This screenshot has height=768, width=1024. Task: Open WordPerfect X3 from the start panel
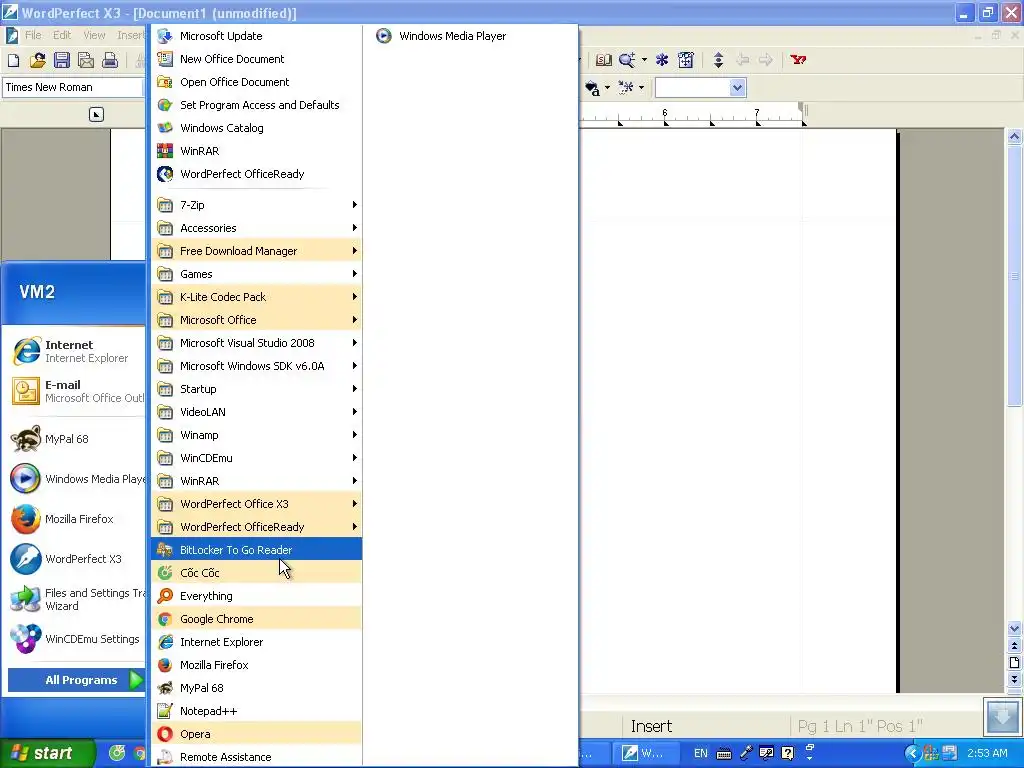click(x=76, y=559)
